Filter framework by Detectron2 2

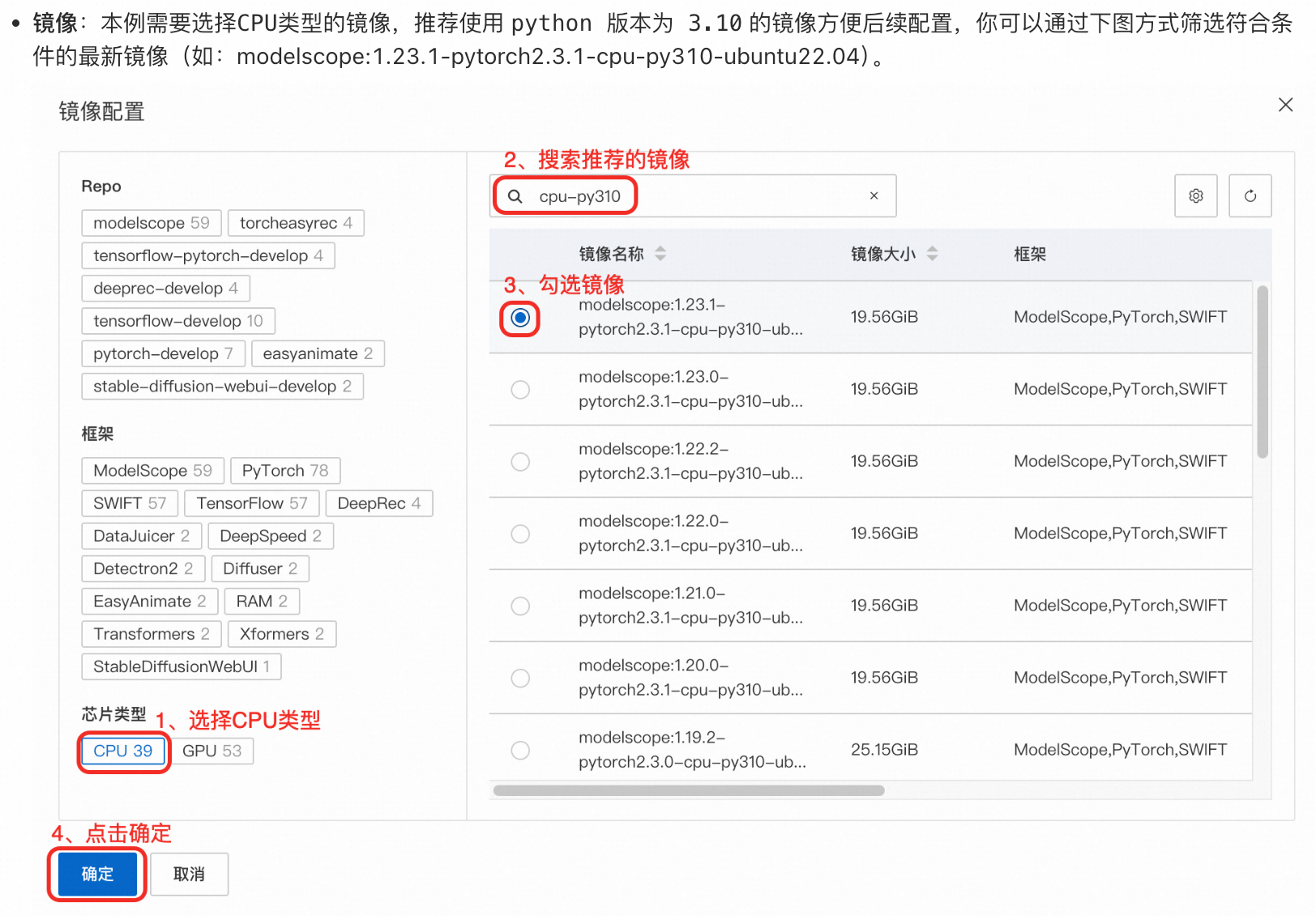pos(143,568)
